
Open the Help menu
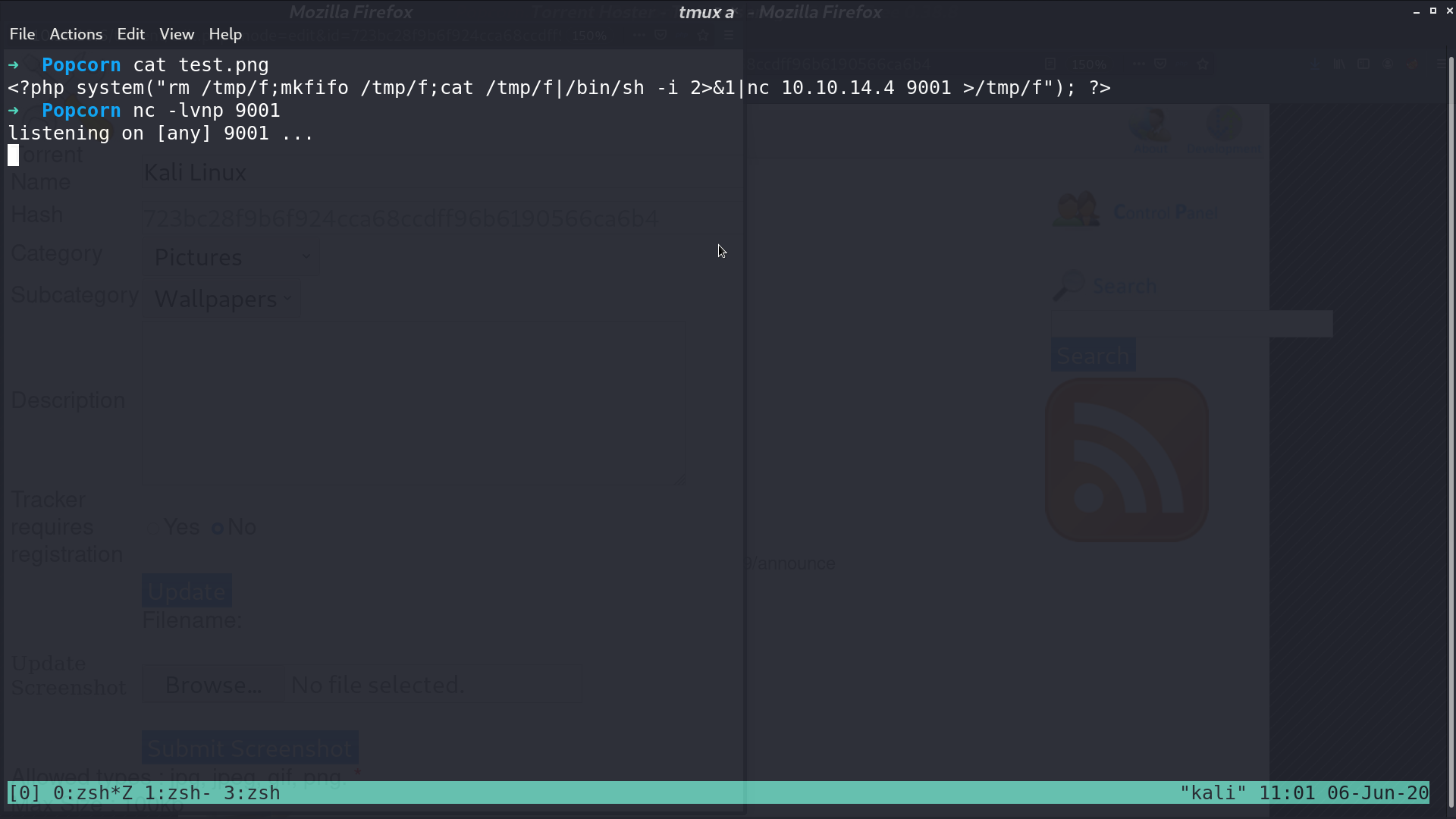(x=225, y=34)
